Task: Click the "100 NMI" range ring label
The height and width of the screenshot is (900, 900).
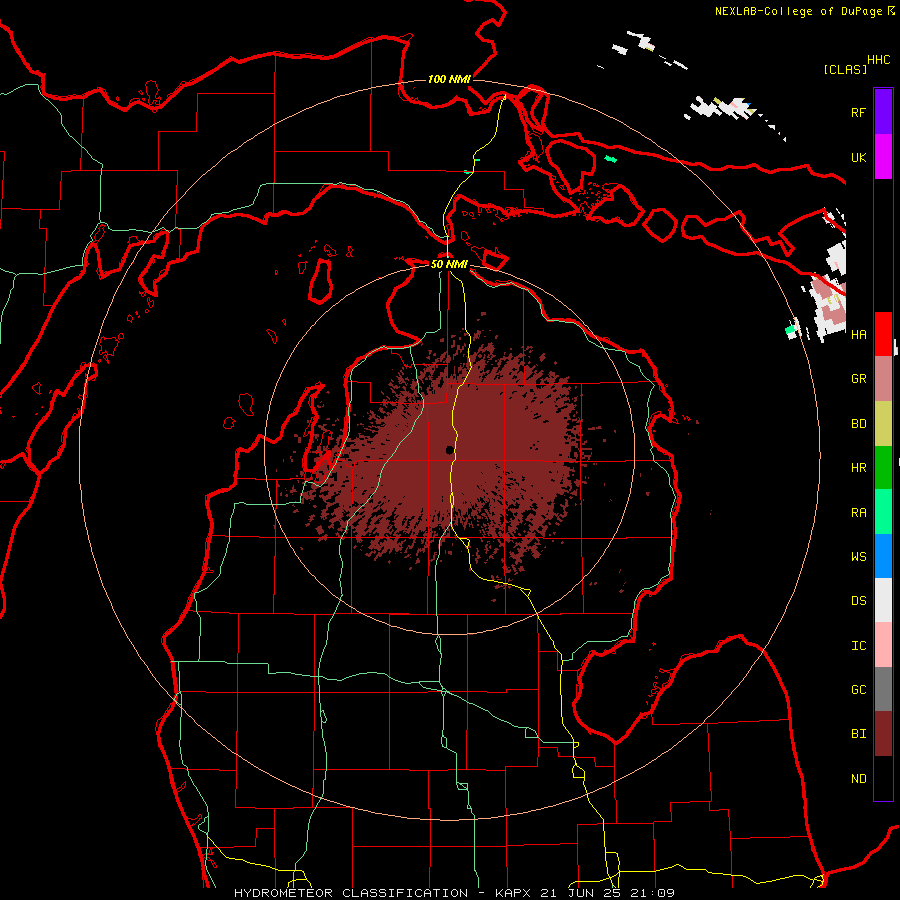Action: [449, 79]
